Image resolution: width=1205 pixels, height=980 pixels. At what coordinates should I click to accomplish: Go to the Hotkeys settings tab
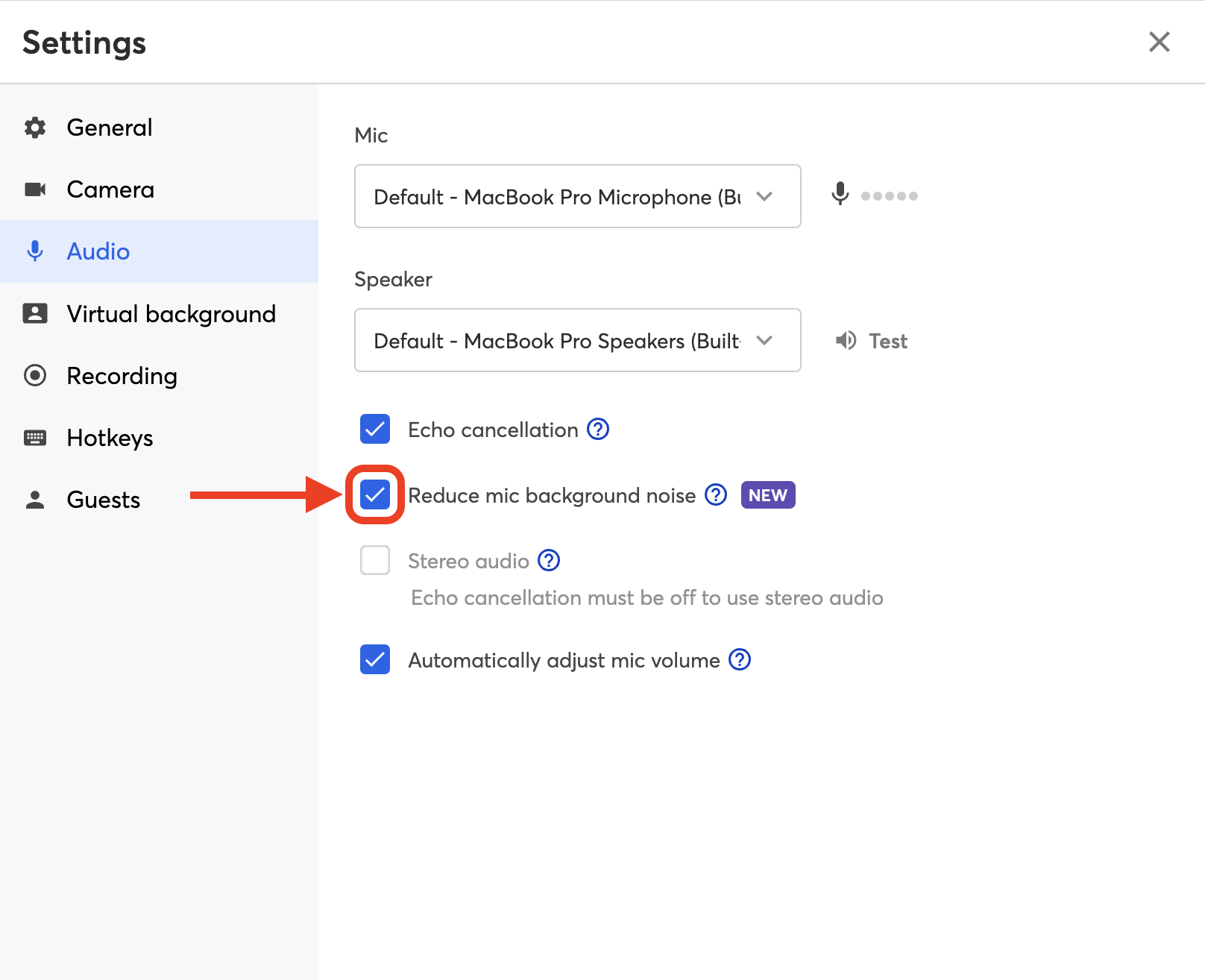coord(110,438)
